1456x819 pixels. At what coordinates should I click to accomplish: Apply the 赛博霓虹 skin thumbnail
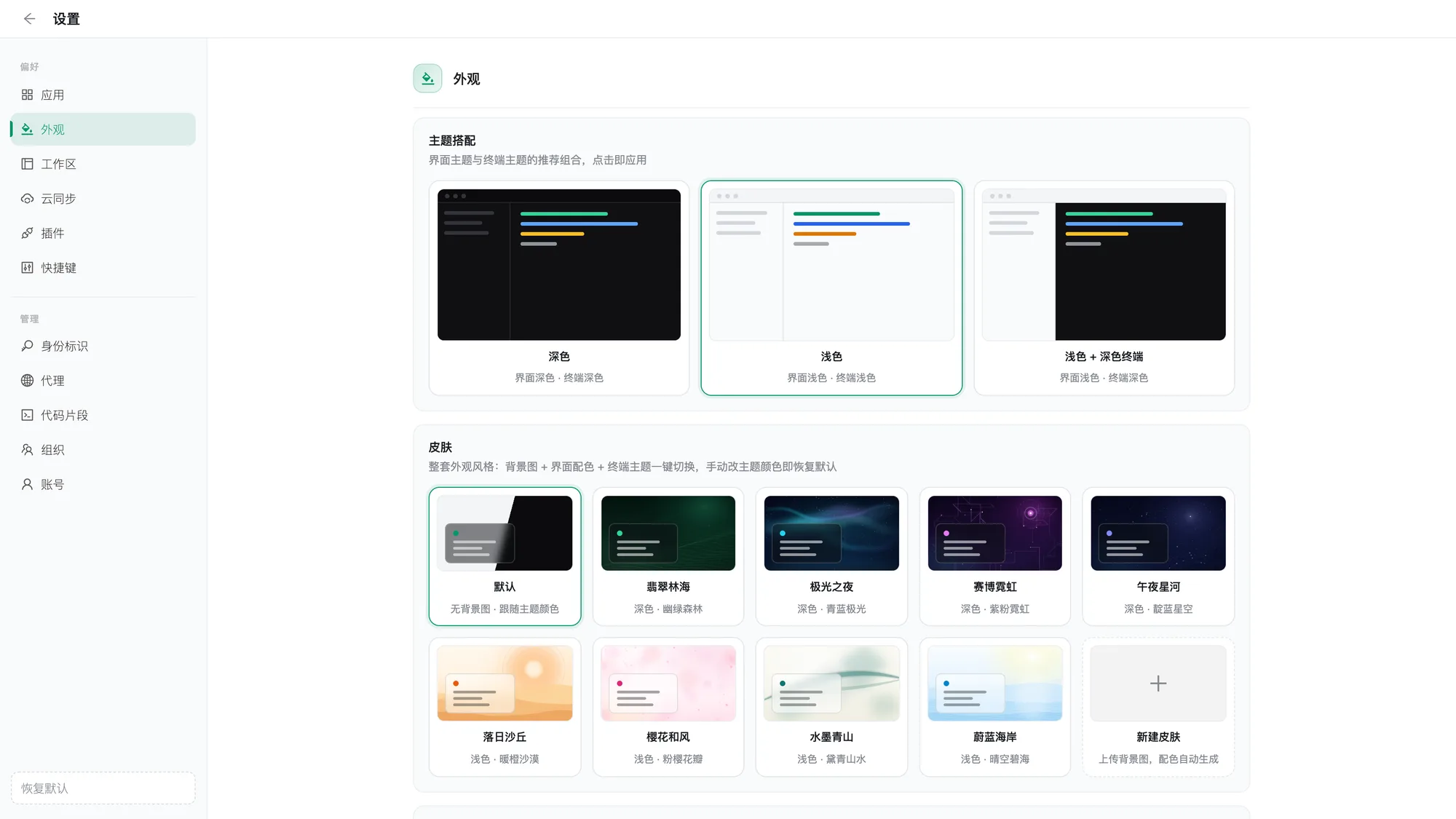coord(994,533)
